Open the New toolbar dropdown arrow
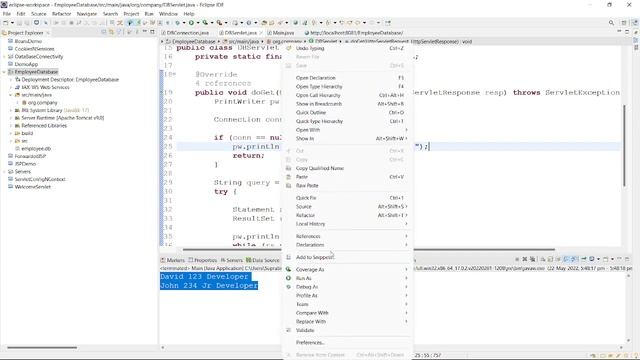 [12, 23]
